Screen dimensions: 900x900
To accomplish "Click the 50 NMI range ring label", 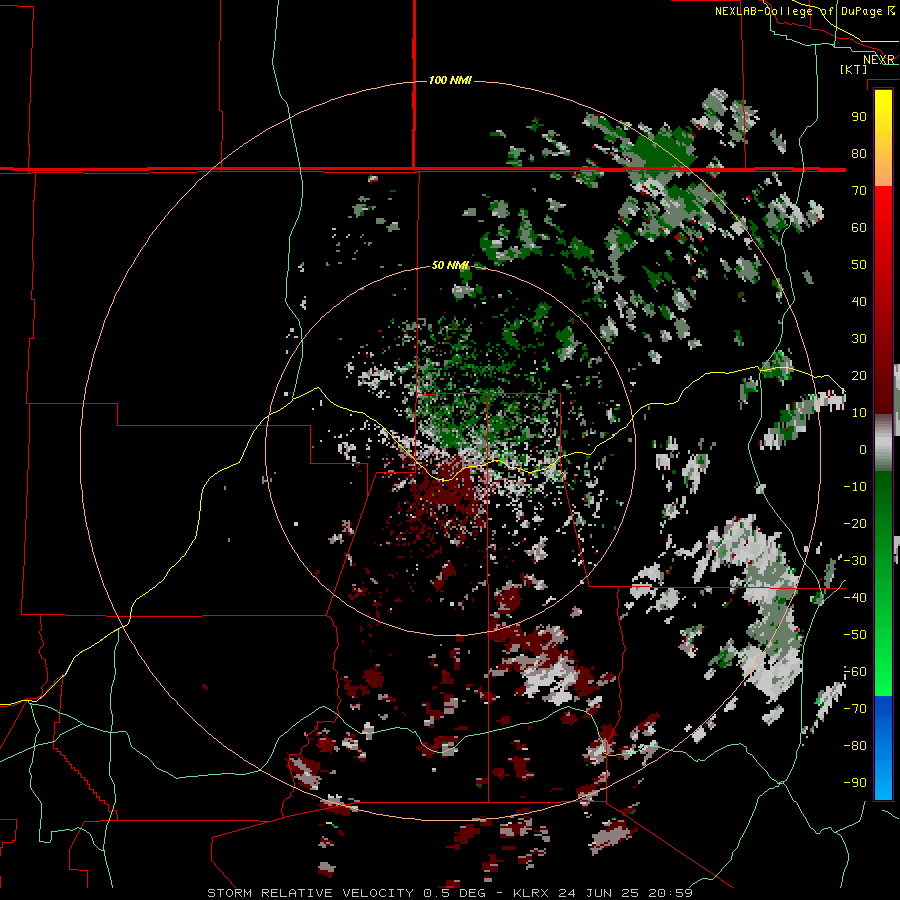I will (x=450, y=265).
